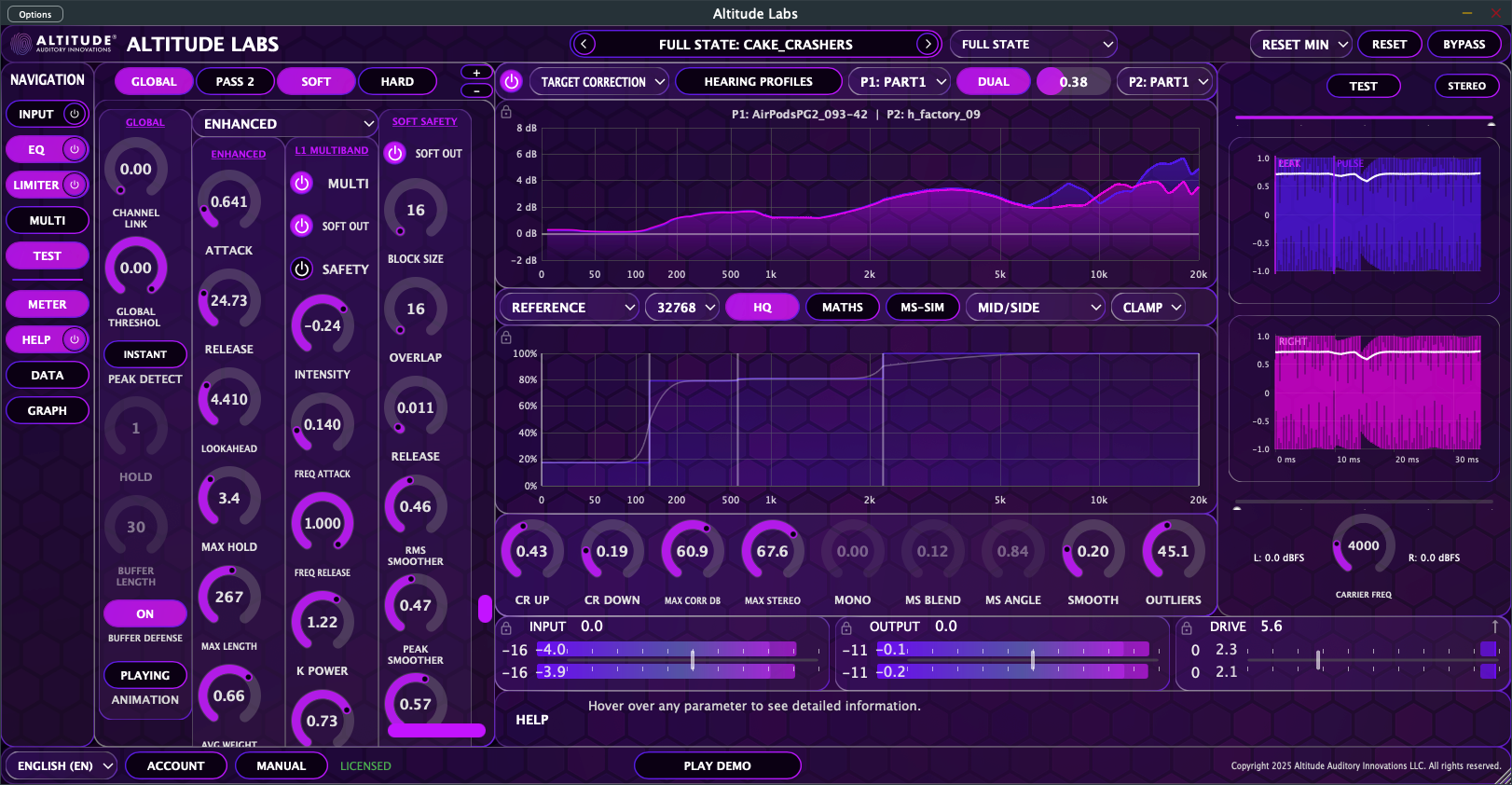The image size is (1512, 785).
Task: Go to next preset with right arrow
Action: [927, 44]
